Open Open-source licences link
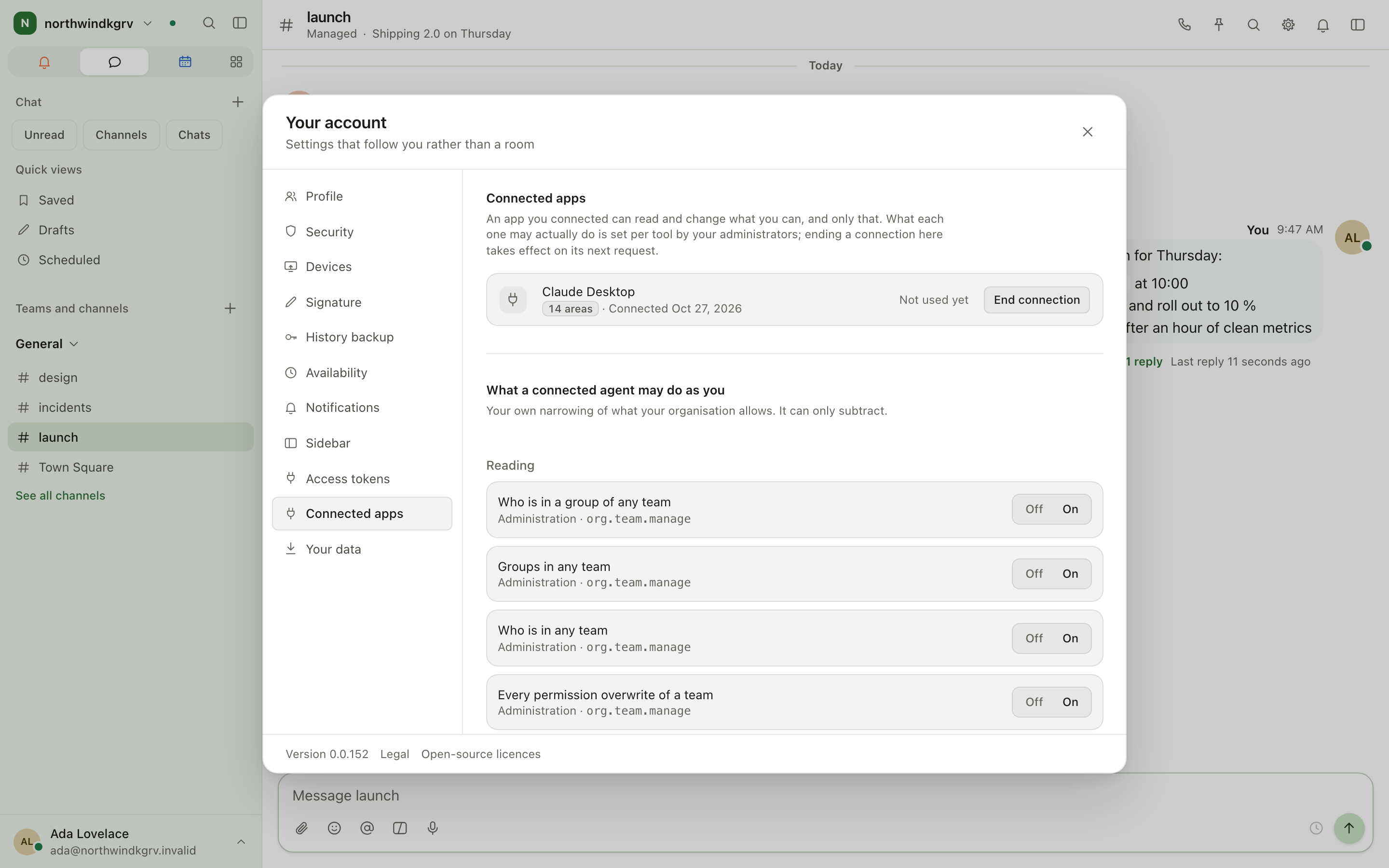 [x=480, y=754]
